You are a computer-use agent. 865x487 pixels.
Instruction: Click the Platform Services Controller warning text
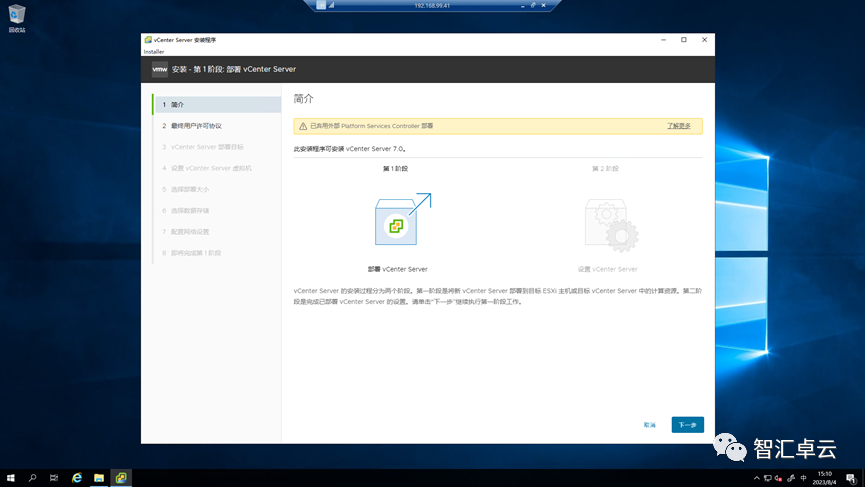point(371,126)
